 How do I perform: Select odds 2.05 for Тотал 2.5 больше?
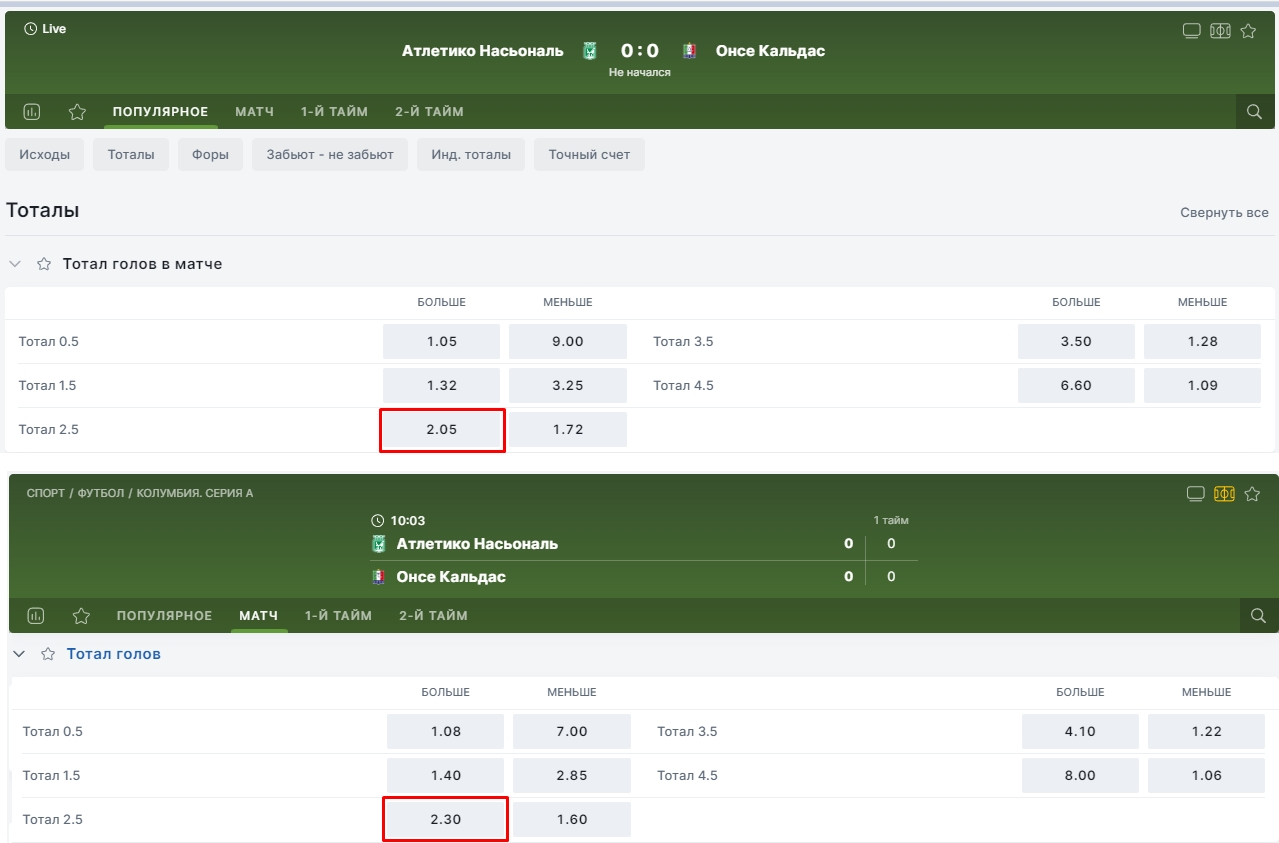point(441,429)
